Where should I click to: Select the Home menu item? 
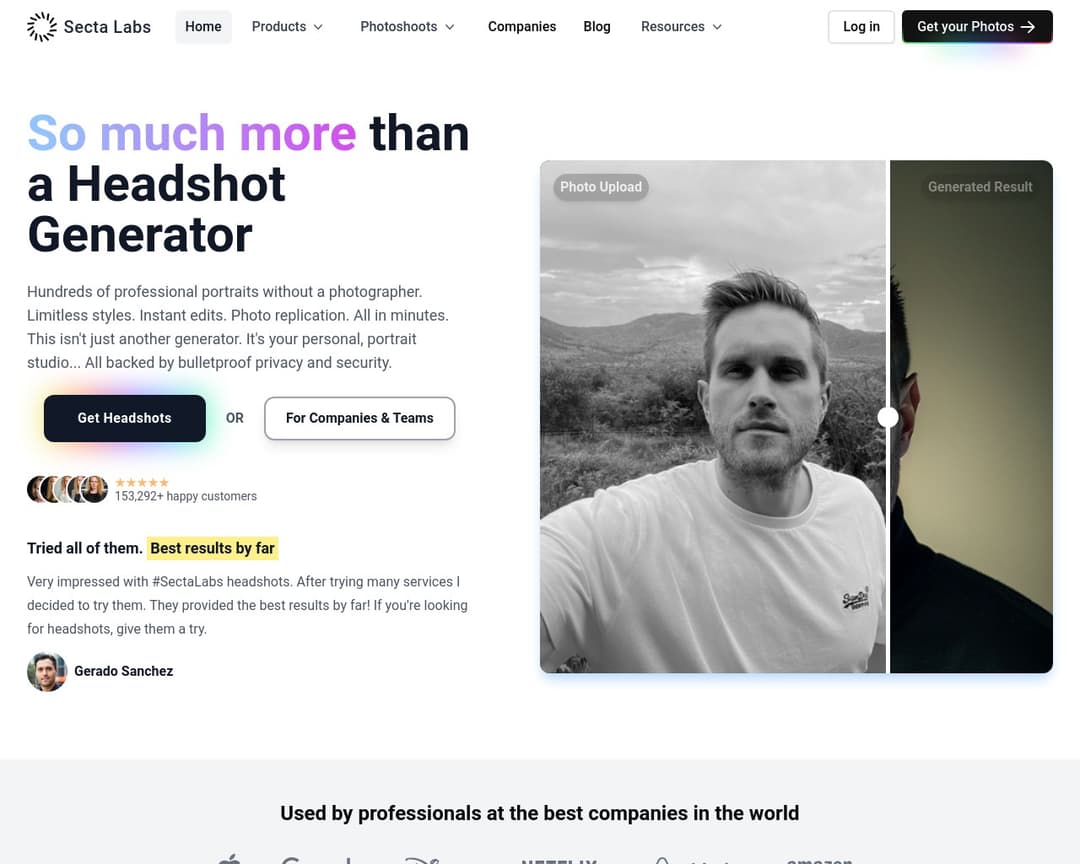[203, 27]
